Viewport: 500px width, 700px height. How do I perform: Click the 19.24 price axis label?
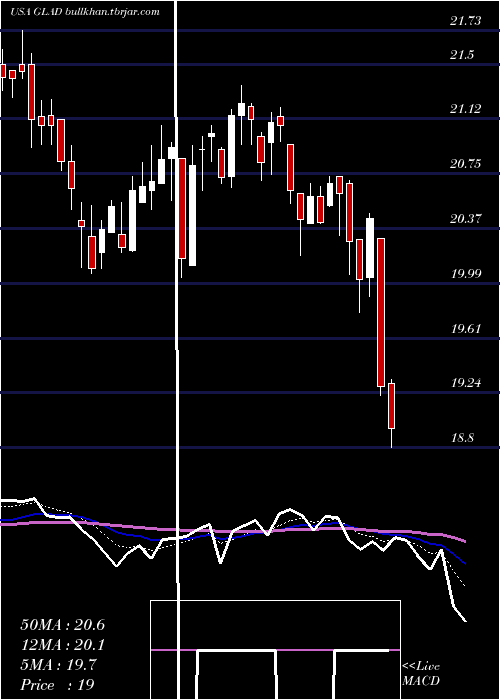pyautogui.click(x=466, y=383)
